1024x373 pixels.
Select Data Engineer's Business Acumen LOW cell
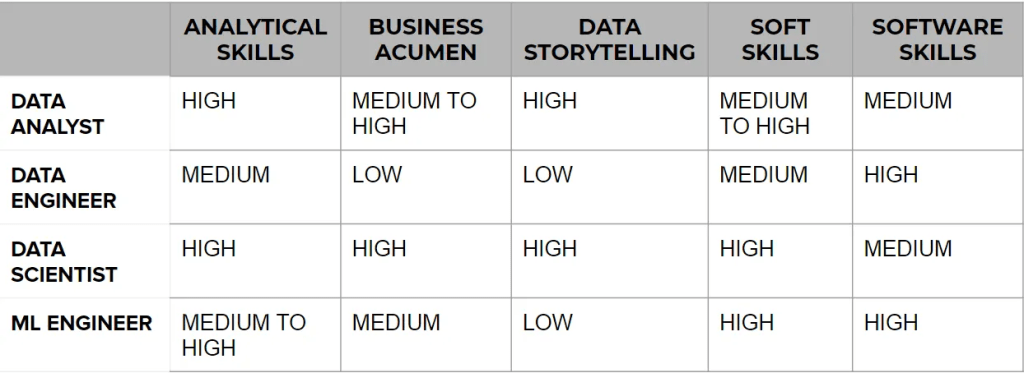(426, 187)
